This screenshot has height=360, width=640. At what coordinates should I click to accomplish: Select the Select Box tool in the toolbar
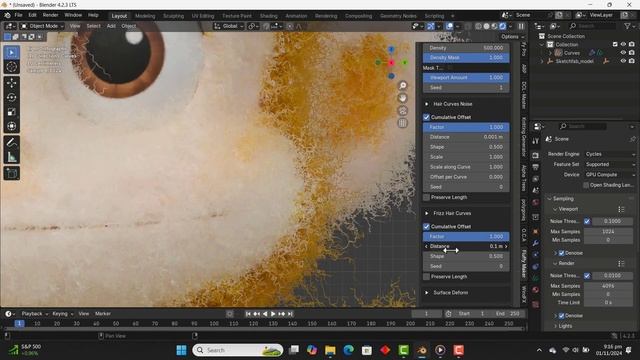(11, 53)
